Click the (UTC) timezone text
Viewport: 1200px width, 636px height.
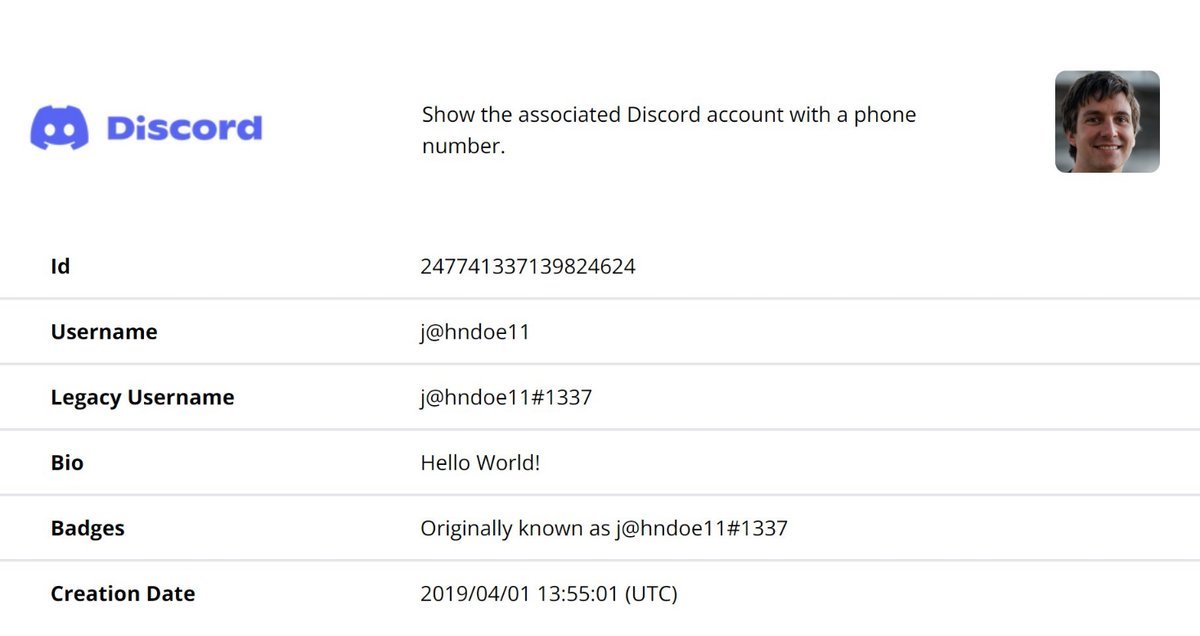coord(651,593)
